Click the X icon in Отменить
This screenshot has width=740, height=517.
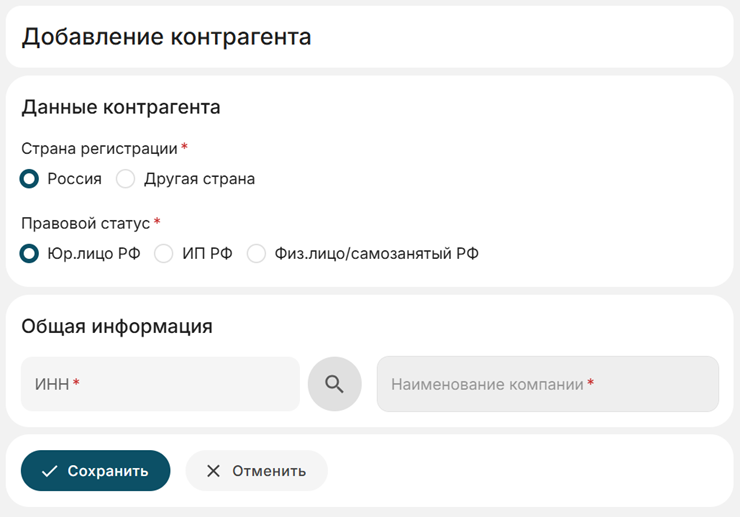(213, 471)
